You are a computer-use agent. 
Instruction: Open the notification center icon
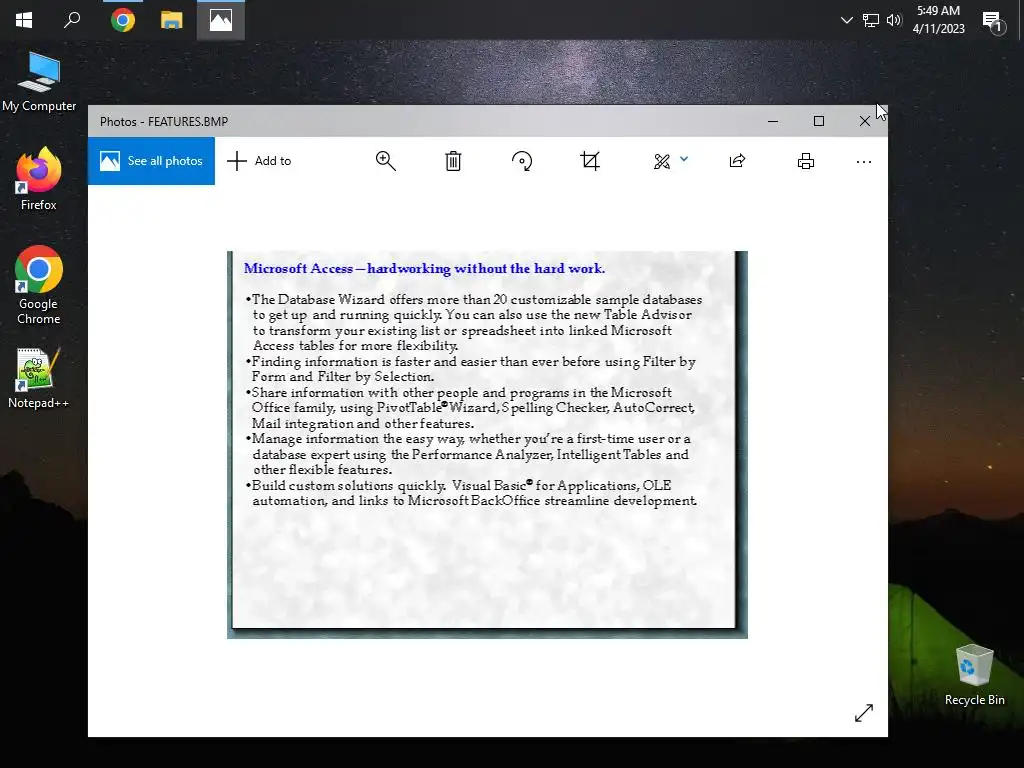coord(993,21)
